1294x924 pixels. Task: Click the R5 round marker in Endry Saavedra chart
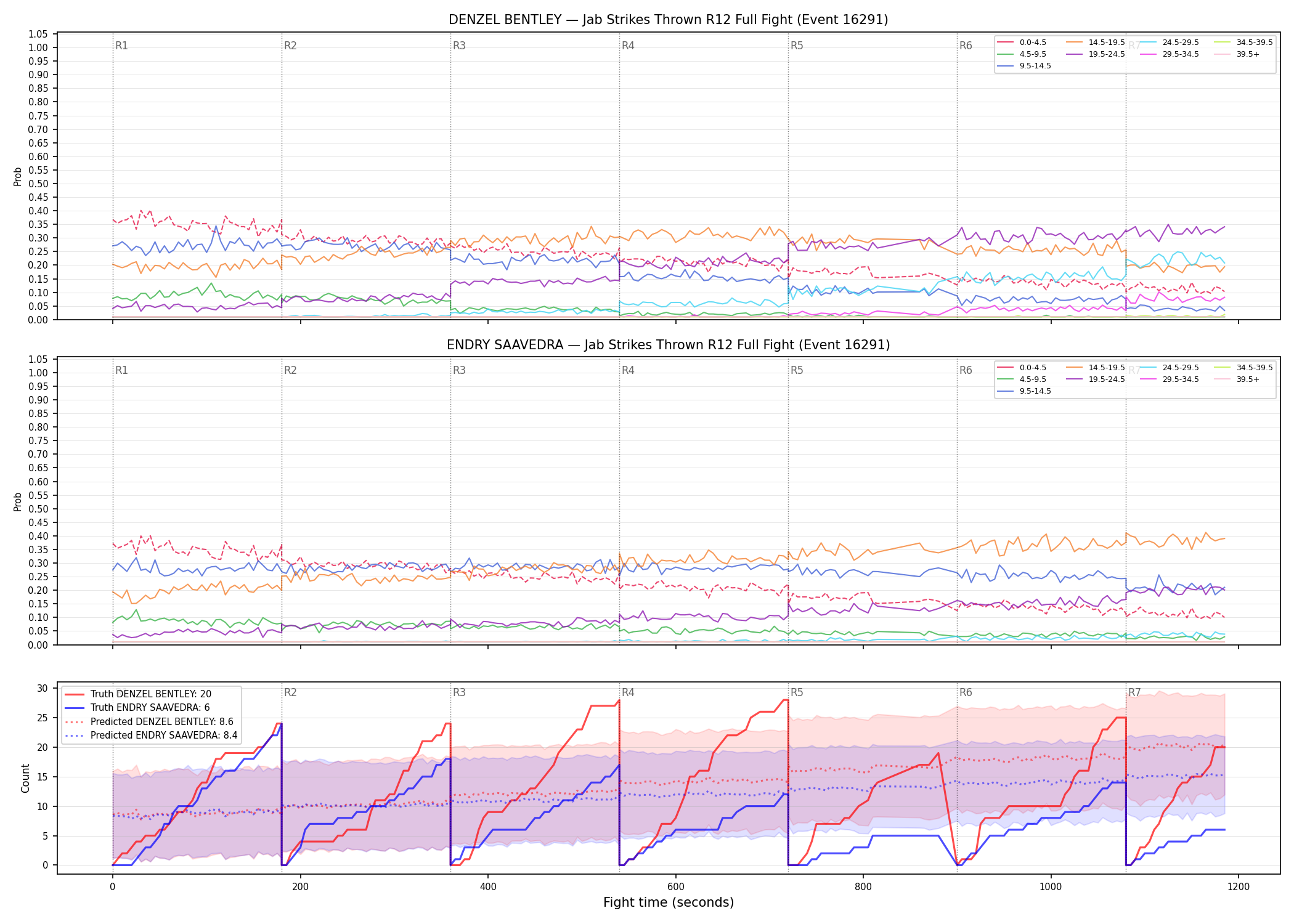click(797, 370)
